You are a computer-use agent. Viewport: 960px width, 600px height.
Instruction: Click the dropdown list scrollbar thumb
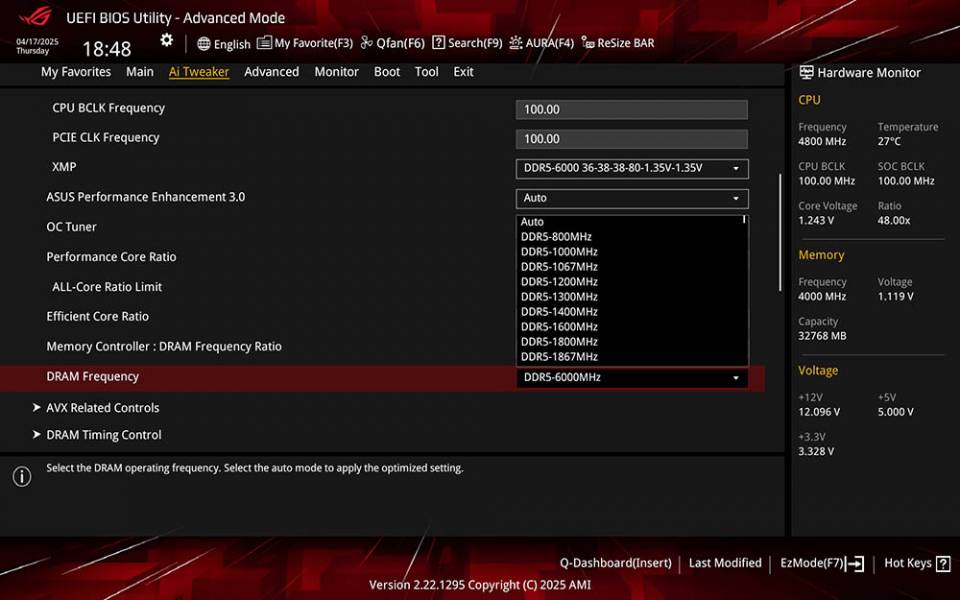pos(744,219)
